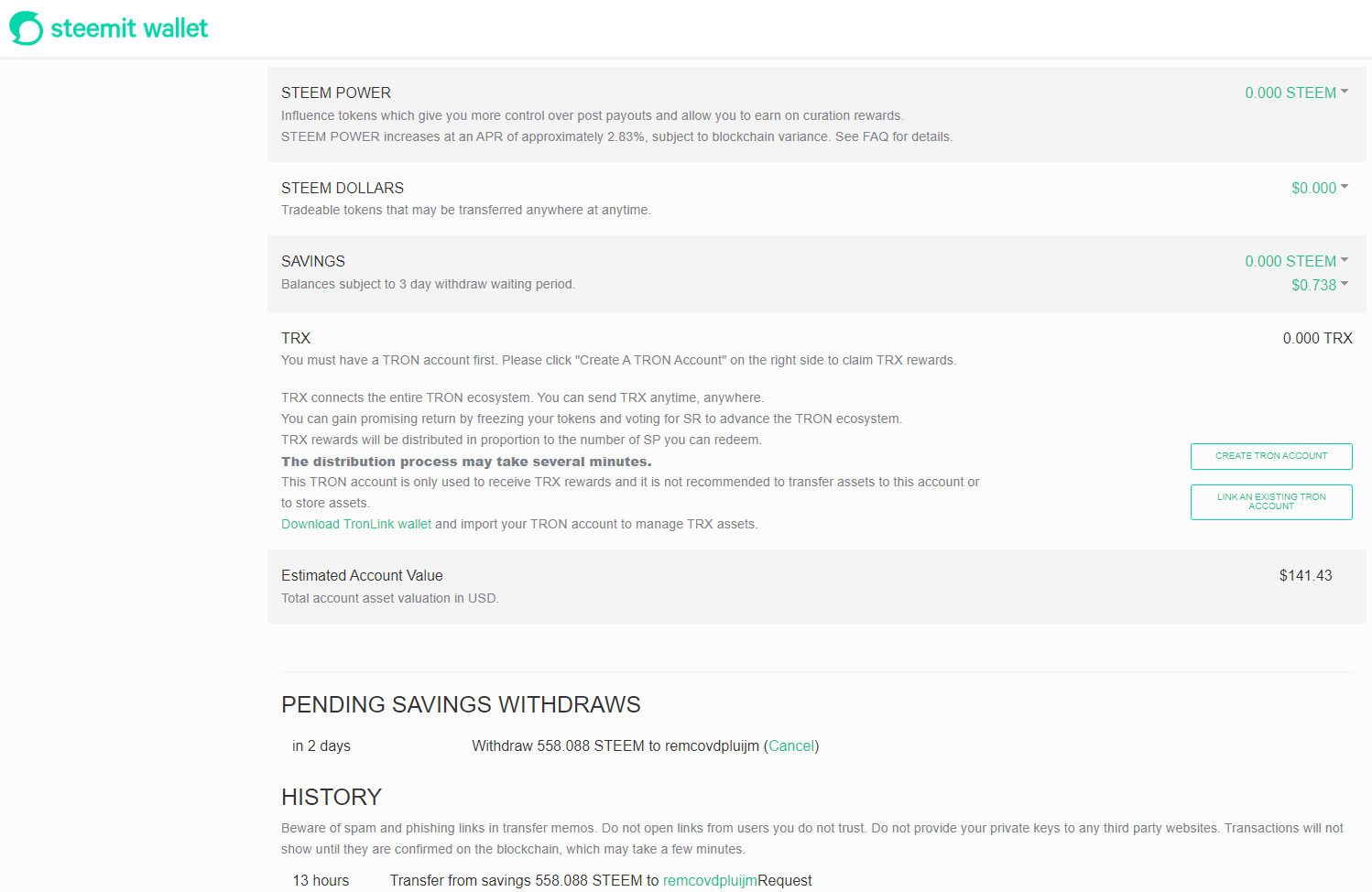The width and height of the screenshot is (1372, 892).
Task: Click the "steemit wallet" wordmark text
Action: pos(129,28)
